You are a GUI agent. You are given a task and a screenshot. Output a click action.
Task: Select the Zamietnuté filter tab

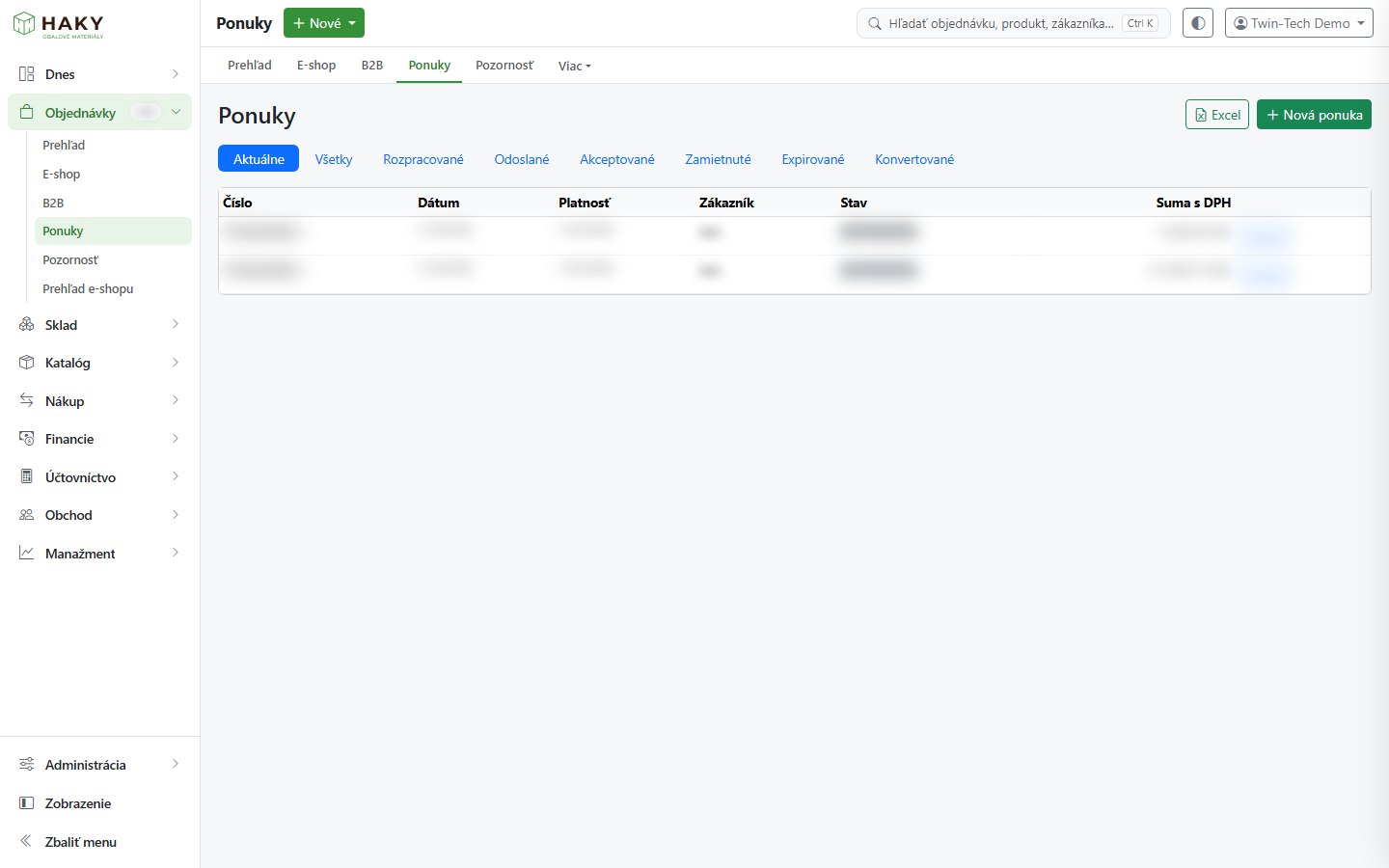click(718, 159)
